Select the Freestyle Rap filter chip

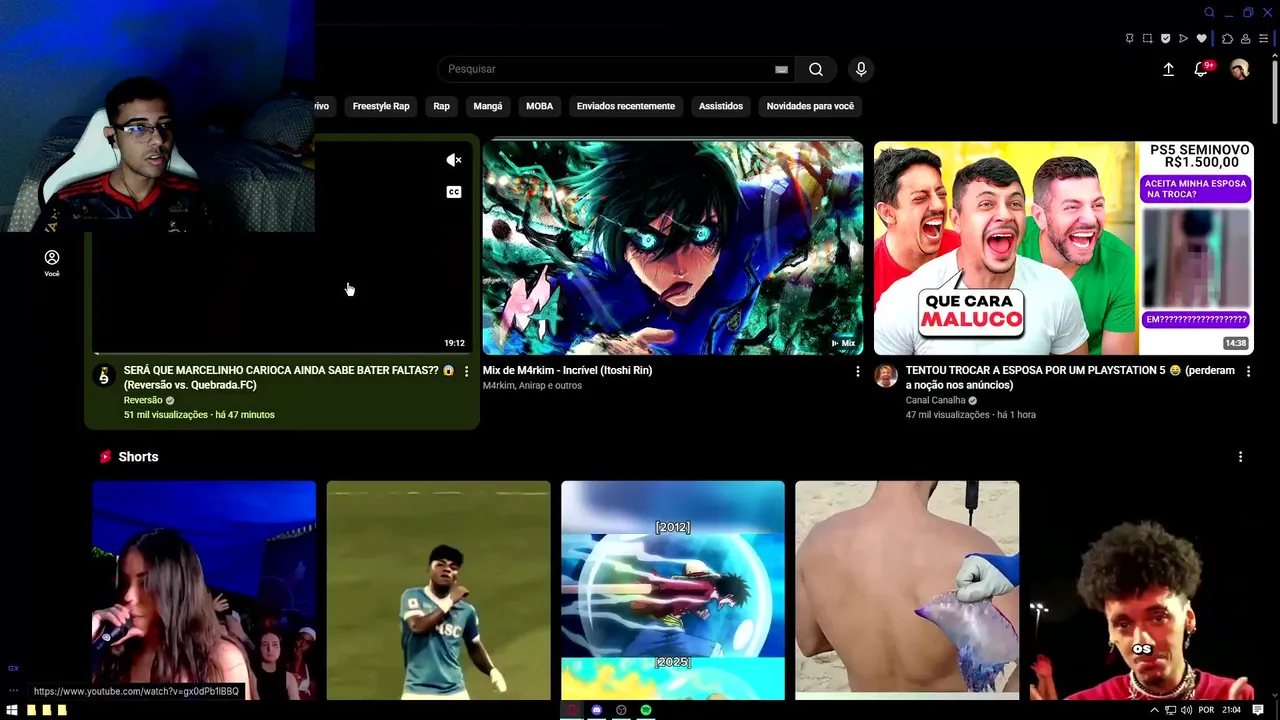(x=381, y=106)
